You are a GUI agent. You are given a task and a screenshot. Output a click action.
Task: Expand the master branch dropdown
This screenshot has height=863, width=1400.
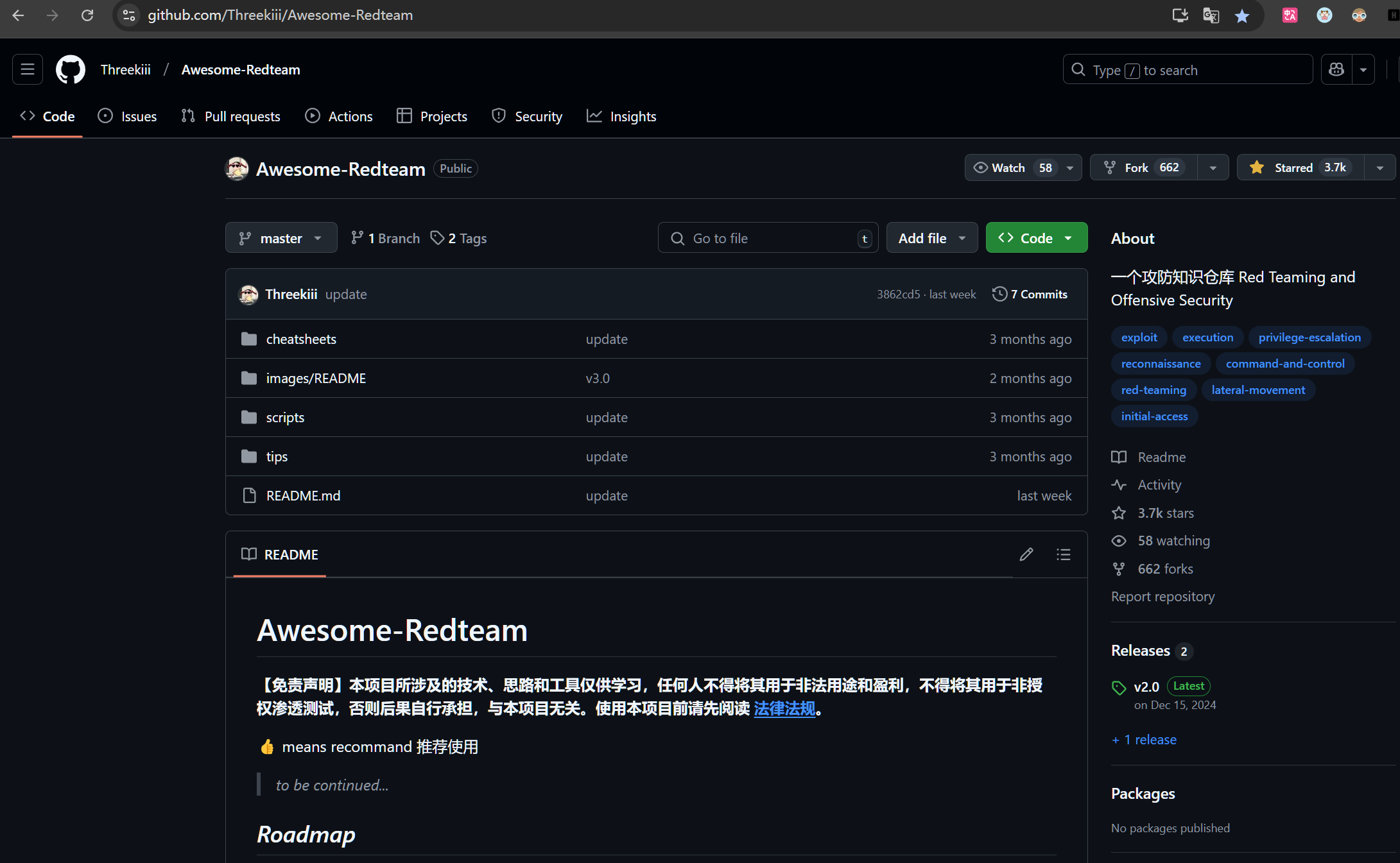[281, 238]
